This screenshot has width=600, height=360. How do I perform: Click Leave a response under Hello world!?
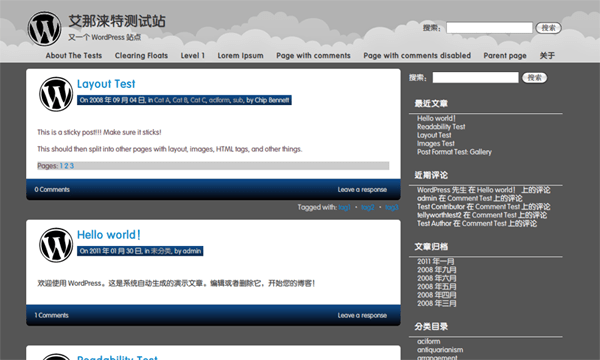tap(362, 315)
